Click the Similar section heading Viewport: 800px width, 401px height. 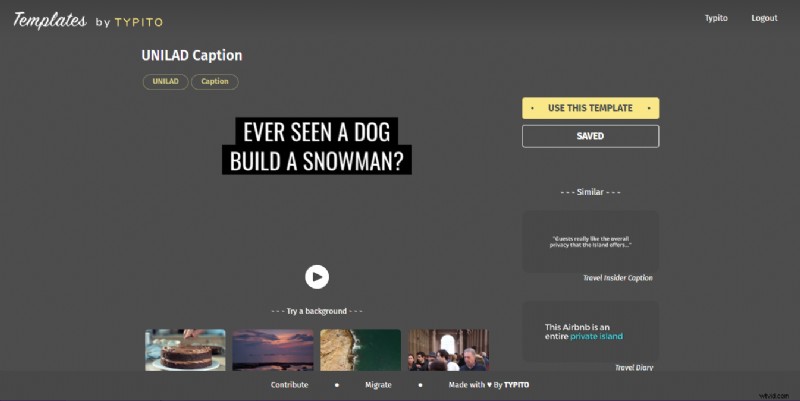coord(590,192)
